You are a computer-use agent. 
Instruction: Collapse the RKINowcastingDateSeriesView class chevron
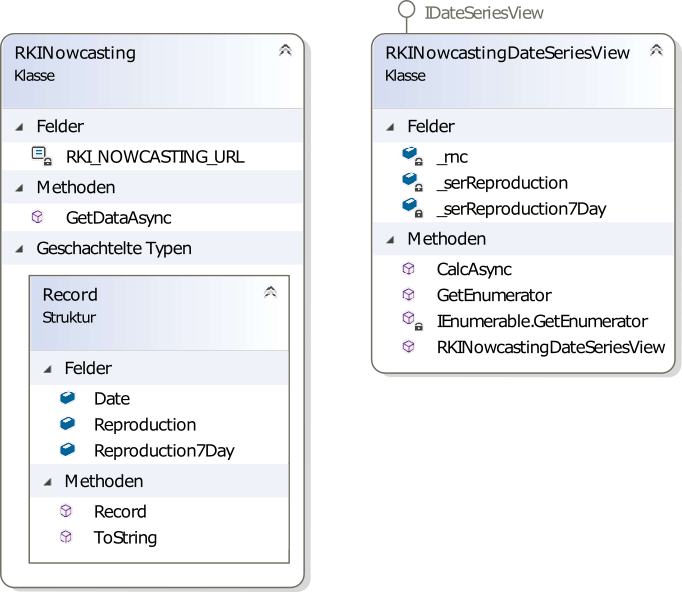coord(656,50)
